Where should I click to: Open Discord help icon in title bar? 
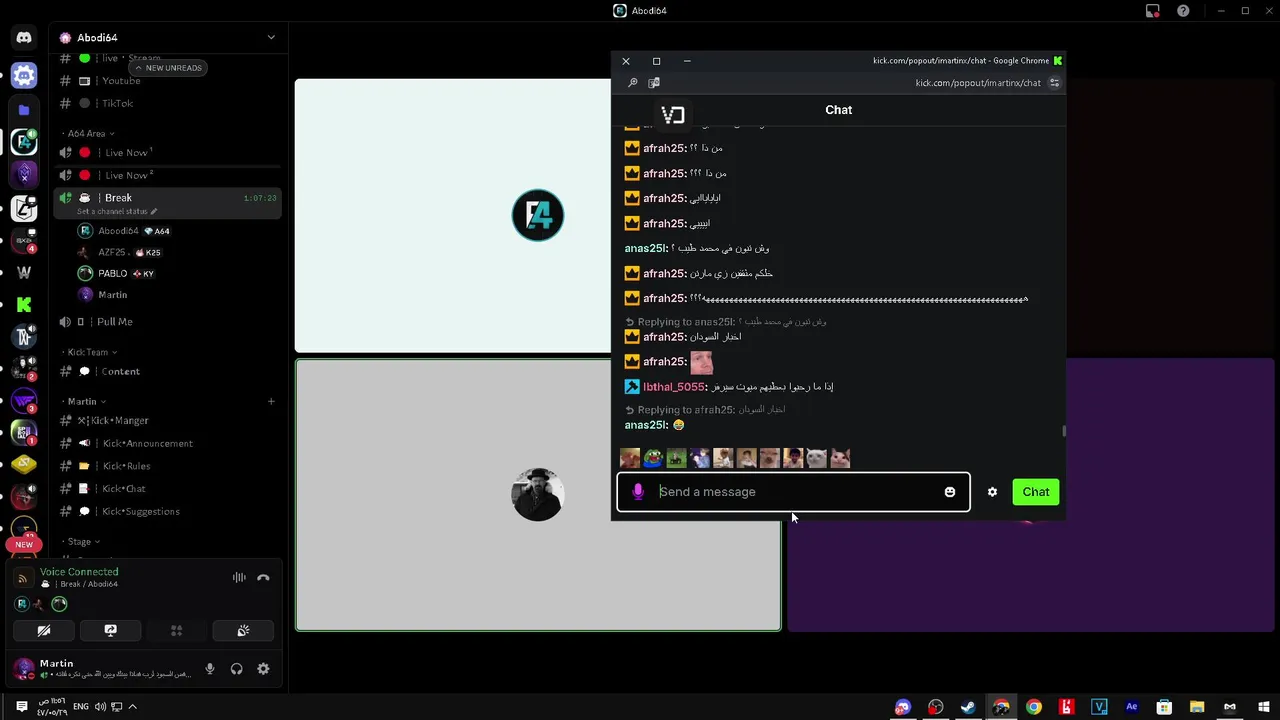[1184, 11]
